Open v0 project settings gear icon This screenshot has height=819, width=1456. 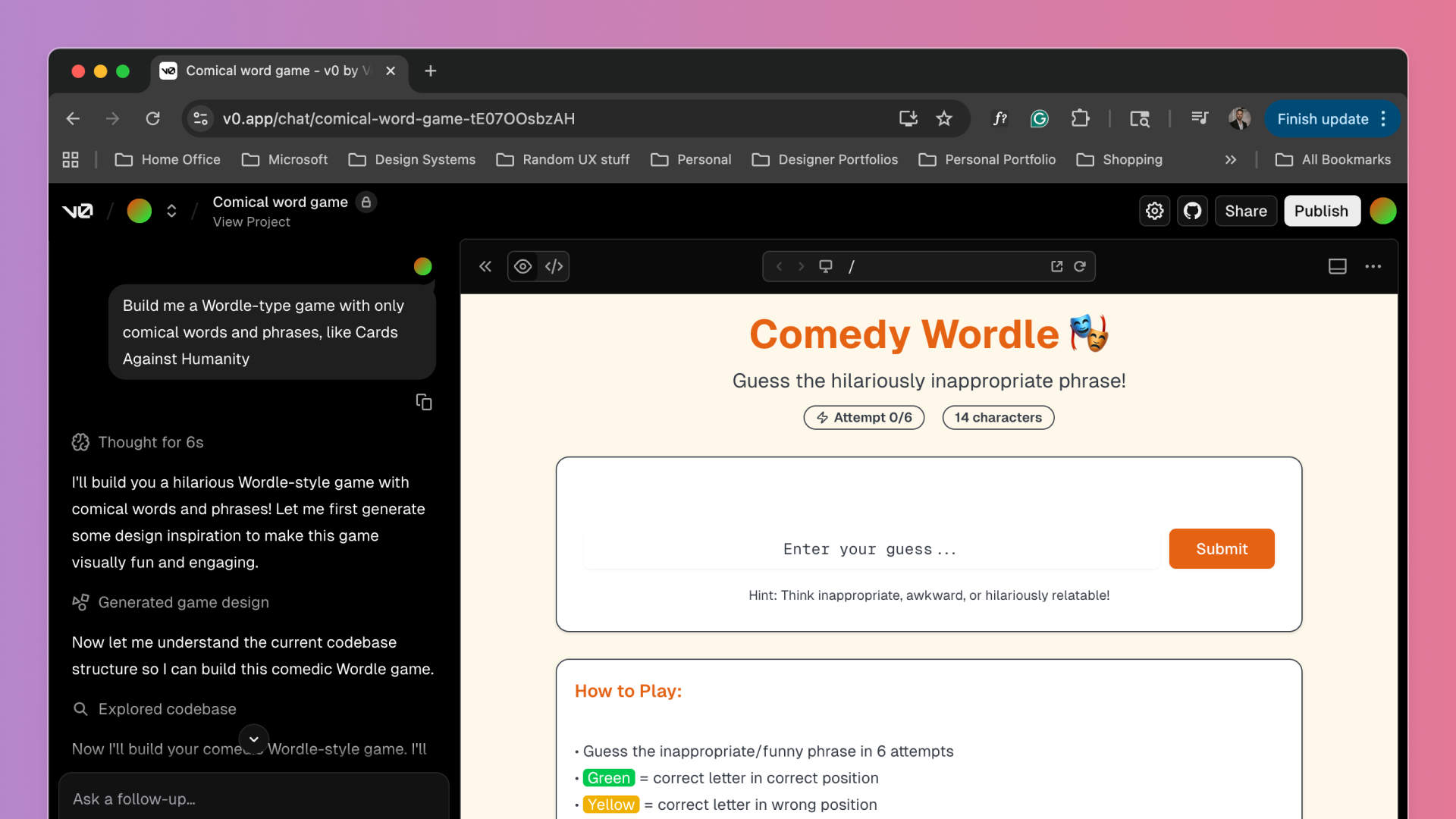[x=1154, y=211]
